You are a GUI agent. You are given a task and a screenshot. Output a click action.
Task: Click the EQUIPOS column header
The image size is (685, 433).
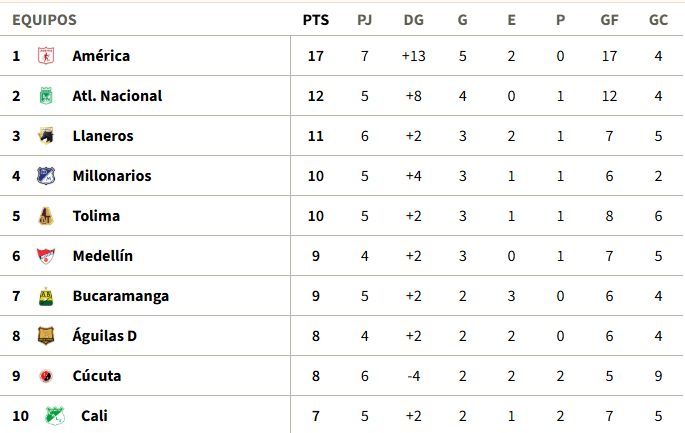click(44, 20)
